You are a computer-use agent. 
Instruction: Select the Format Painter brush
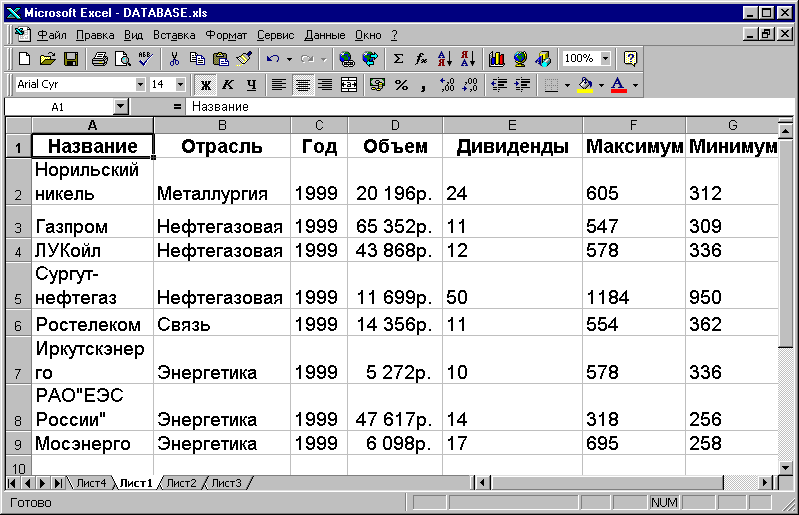click(244, 59)
